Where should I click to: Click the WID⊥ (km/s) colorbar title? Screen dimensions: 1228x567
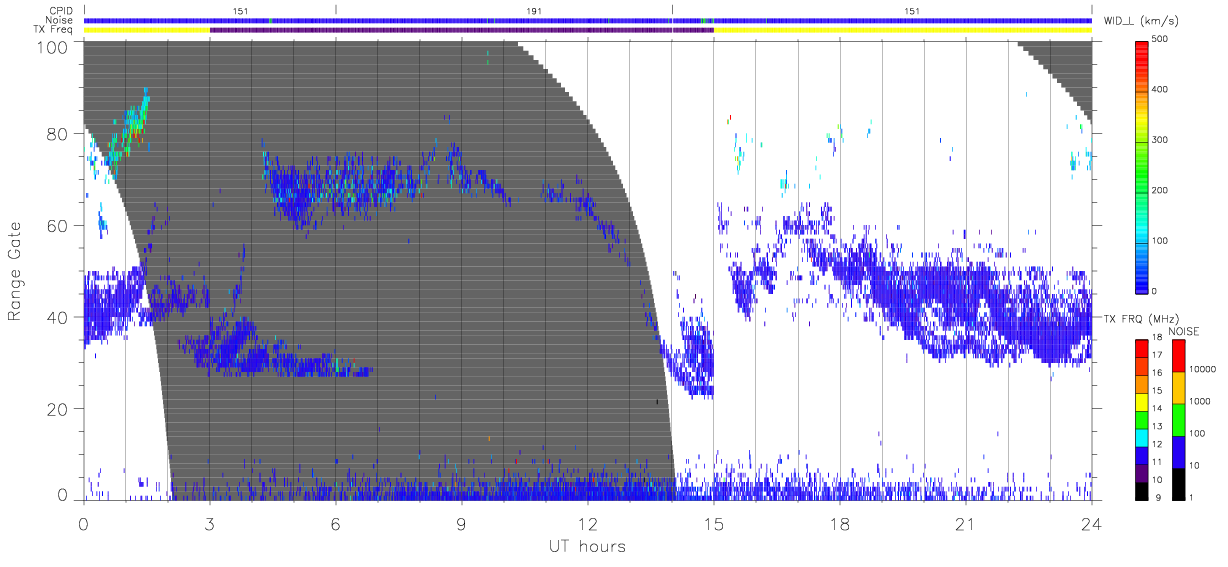[x=1142, y=20]
